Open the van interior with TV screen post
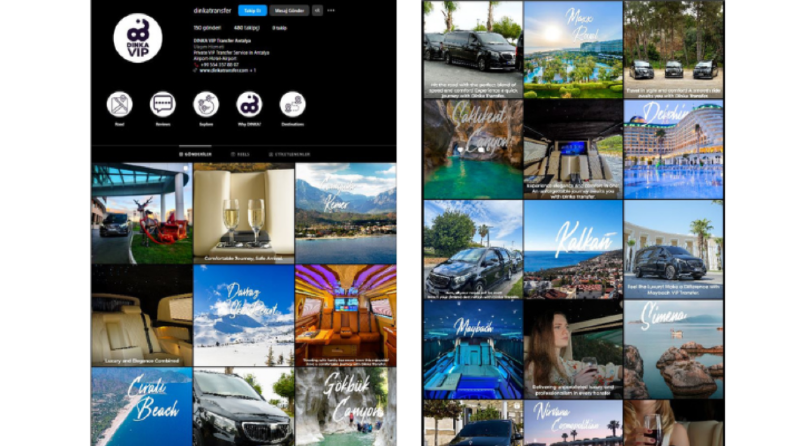Image resolution: width=793 pixels, height=446 pixels. pos(574,149)
